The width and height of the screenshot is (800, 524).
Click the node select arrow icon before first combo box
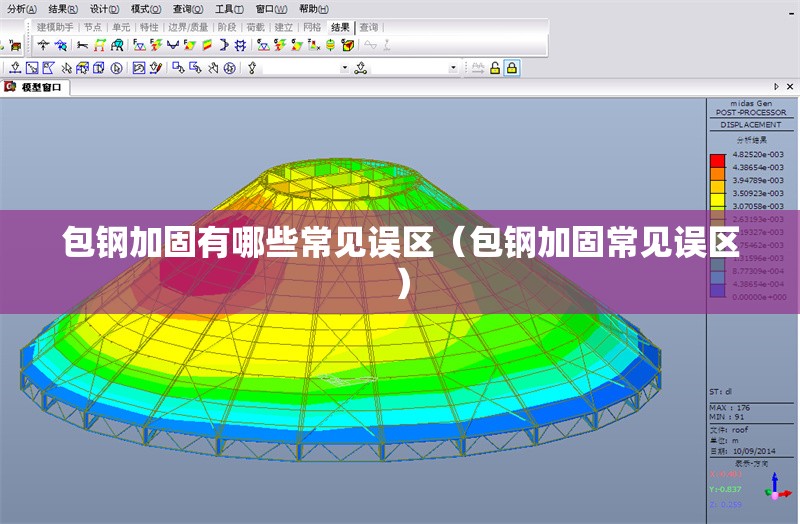pyautogui.click(x=252, y=68)
